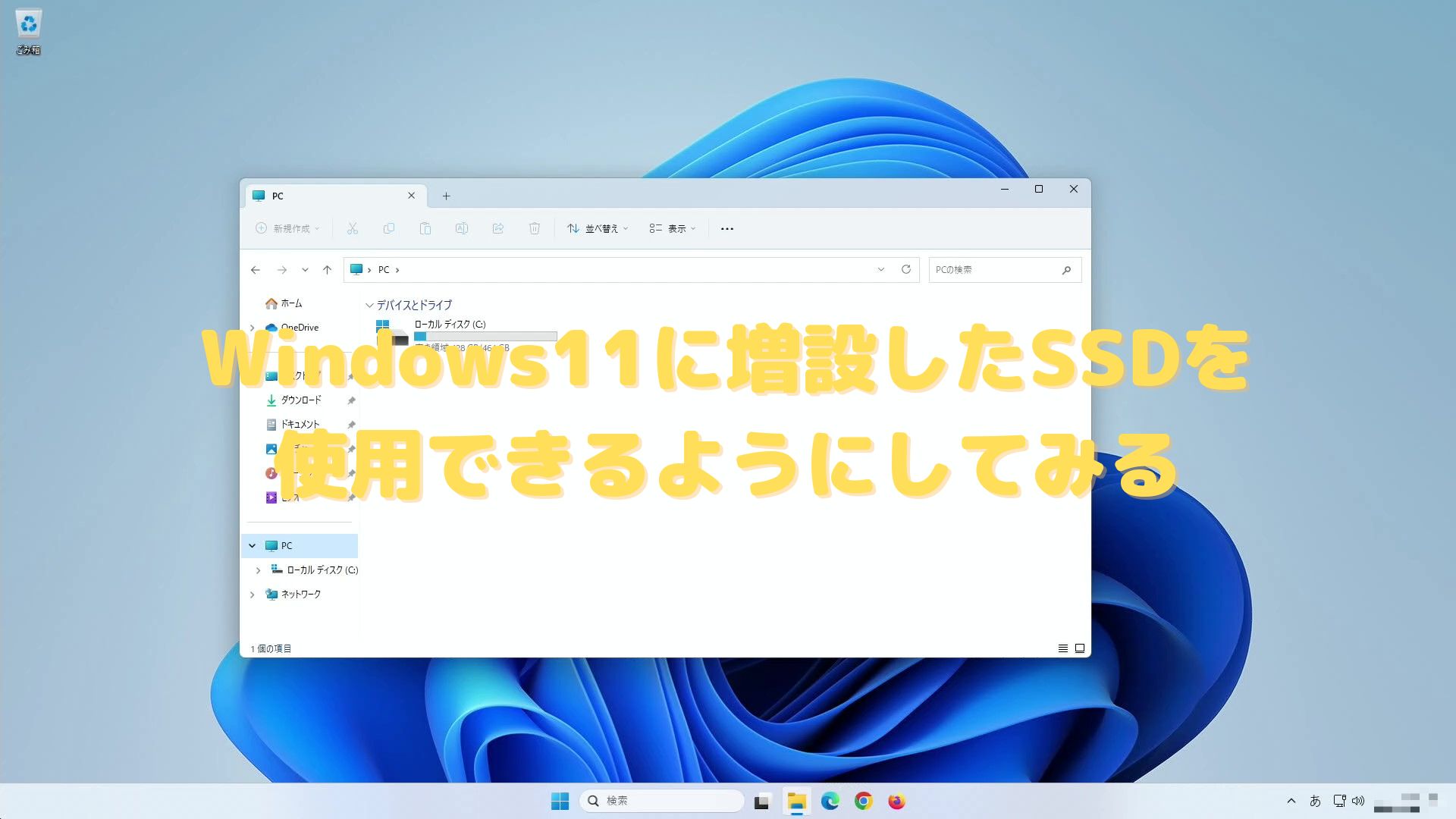Maximize the PC Explorer window
The image size is (1456, 819).
coord(1039,189)
